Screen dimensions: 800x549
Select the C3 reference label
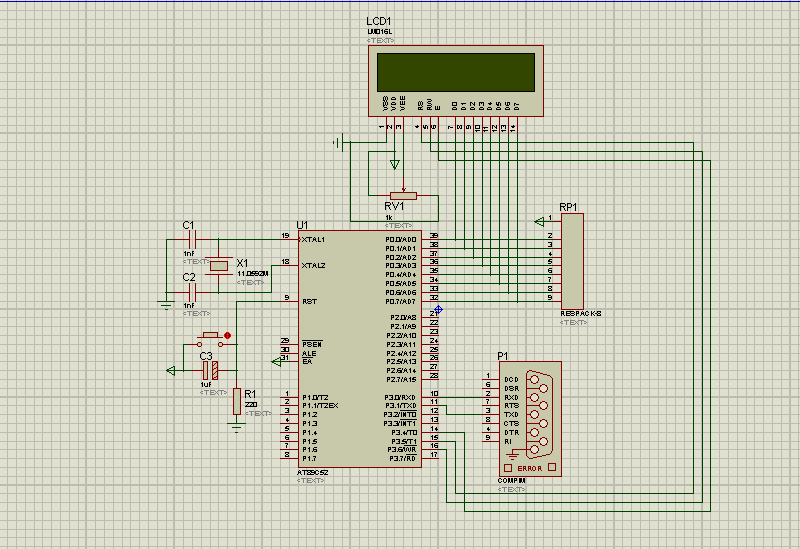point(206,356)
